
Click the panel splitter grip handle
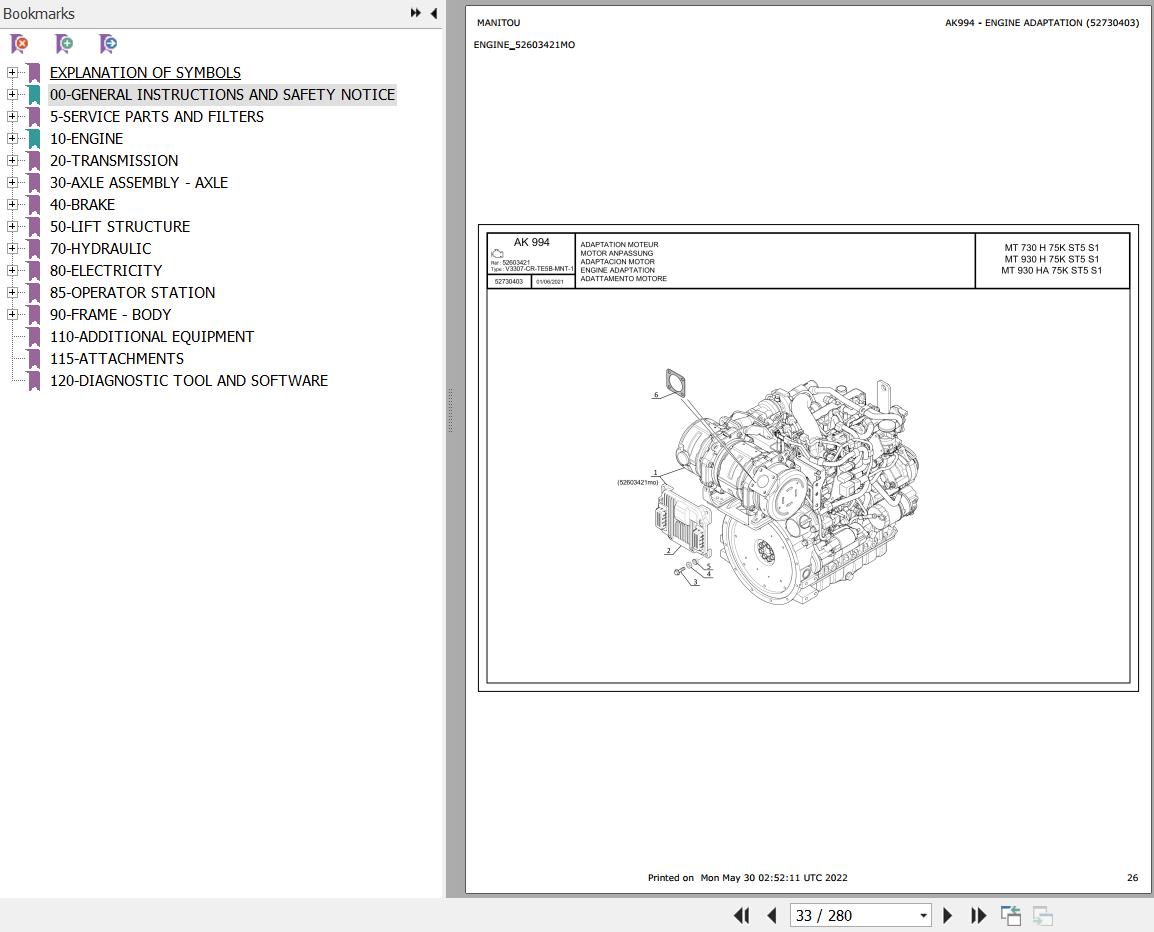(450, 410)
